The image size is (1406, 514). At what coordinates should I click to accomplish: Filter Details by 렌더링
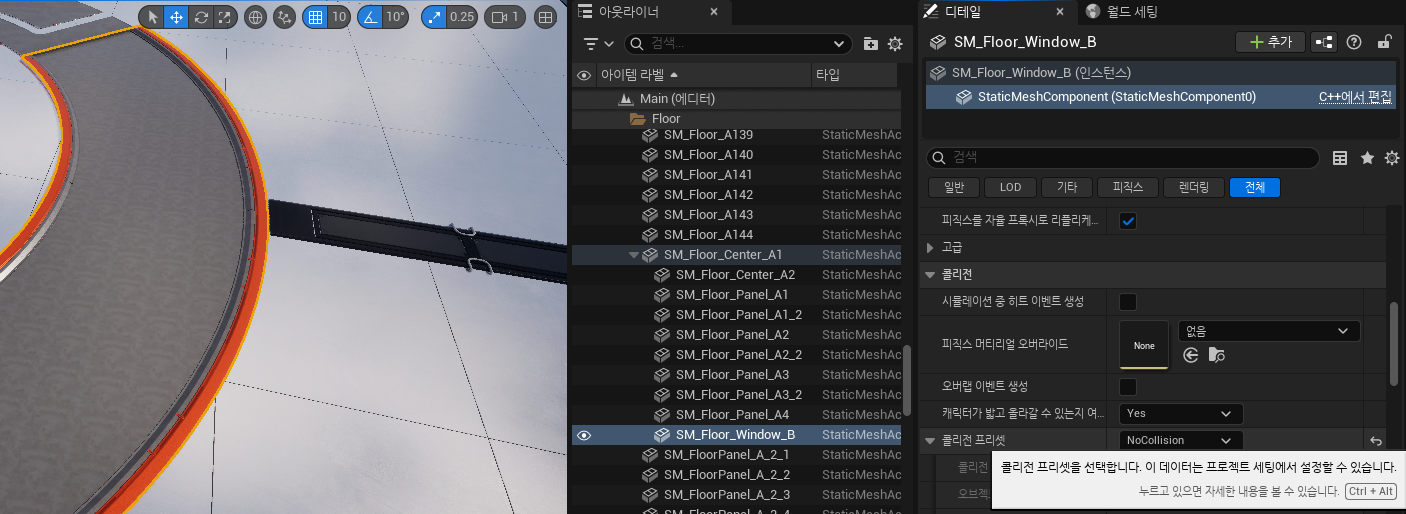(1194, 188)
